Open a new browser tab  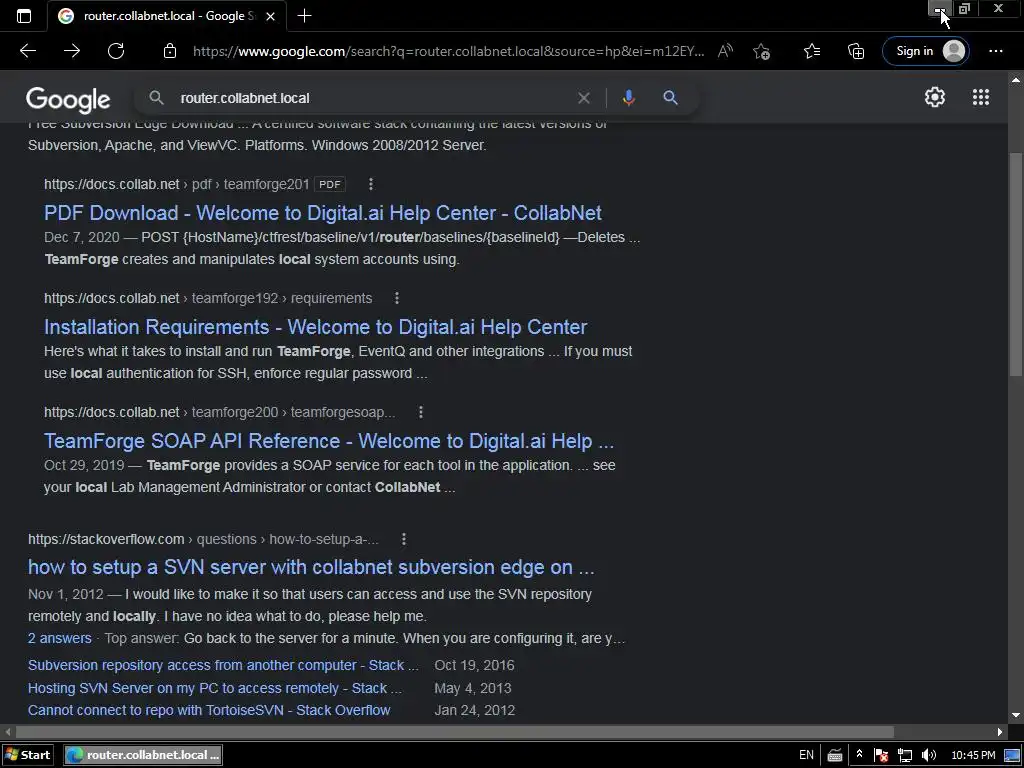pyautogui.click(x=304, y=16)
